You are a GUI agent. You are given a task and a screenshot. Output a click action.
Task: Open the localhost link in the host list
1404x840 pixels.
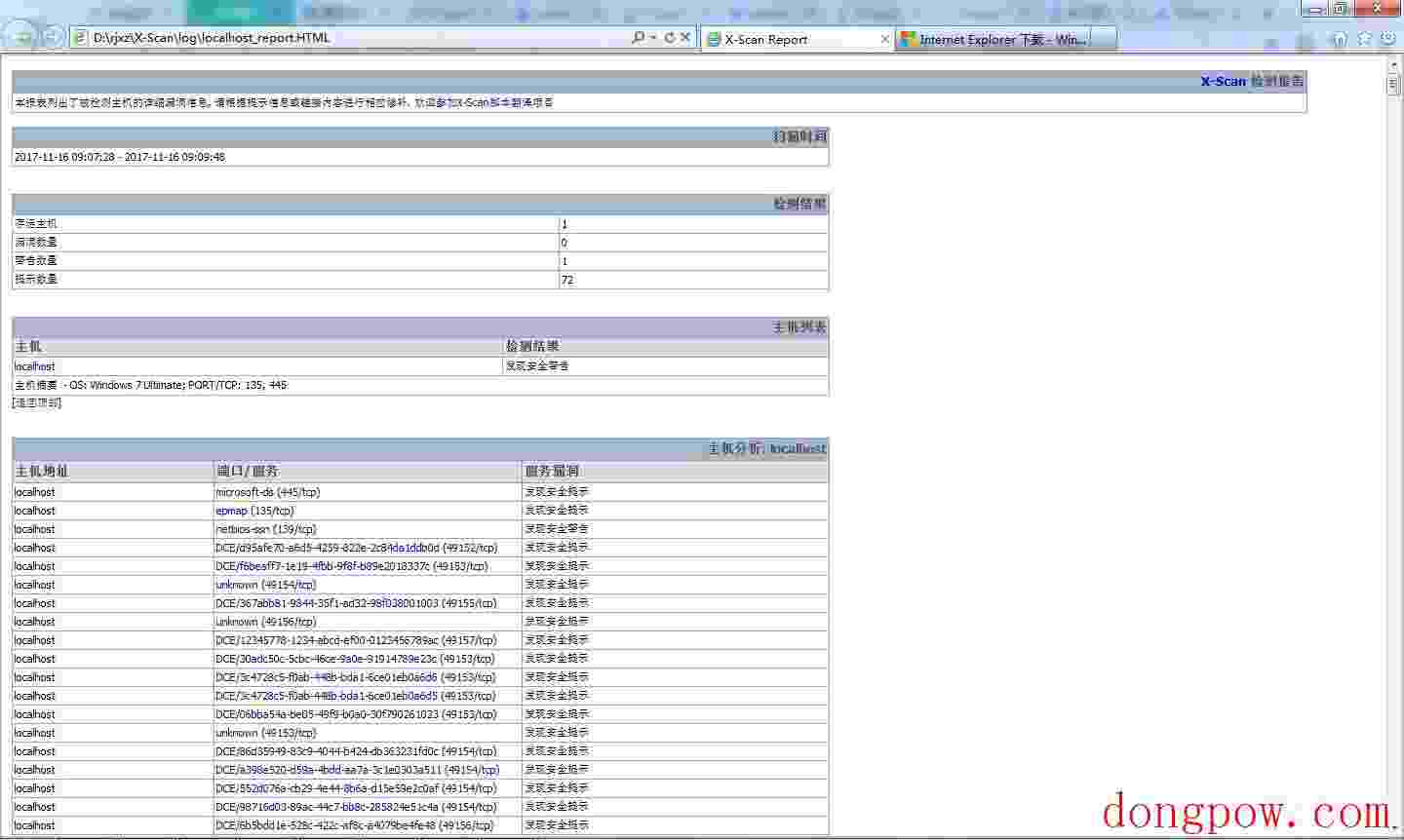pyautogui.click(x=35, y=366)
